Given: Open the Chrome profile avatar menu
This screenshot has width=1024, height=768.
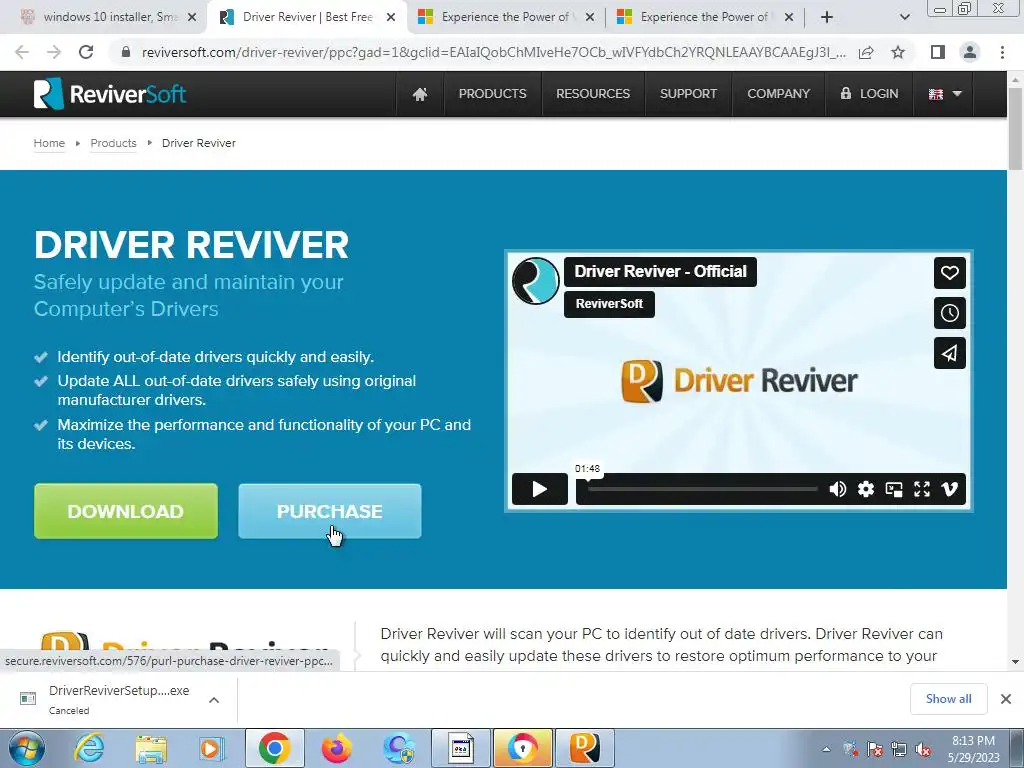Looking at the screenshot, I should (x=970, y=52).
